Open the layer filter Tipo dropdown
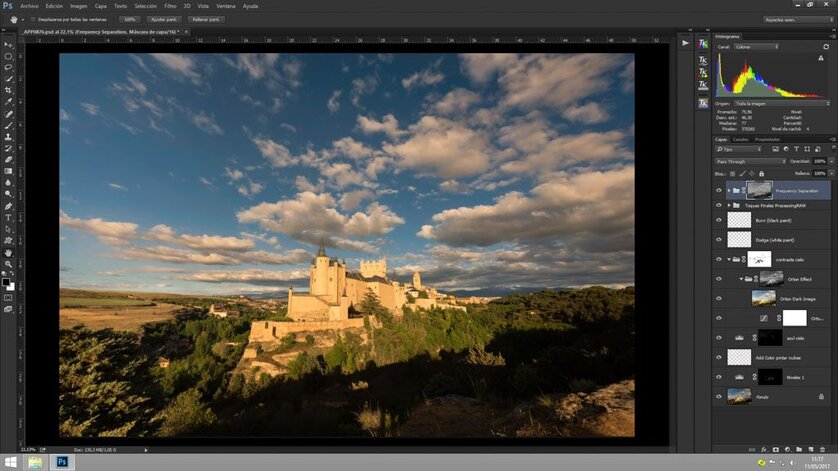 coord(740,149)
